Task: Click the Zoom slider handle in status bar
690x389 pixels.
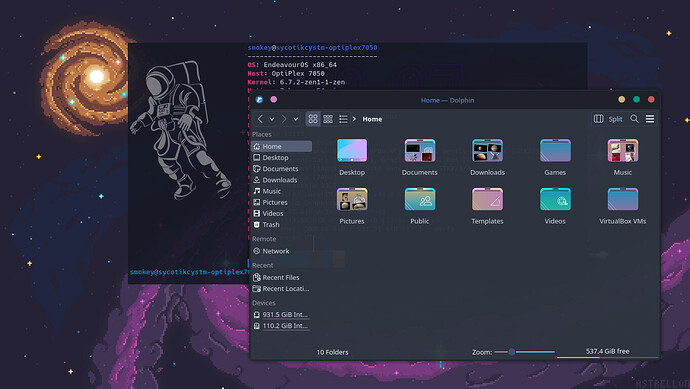Action: click(511, 352)
